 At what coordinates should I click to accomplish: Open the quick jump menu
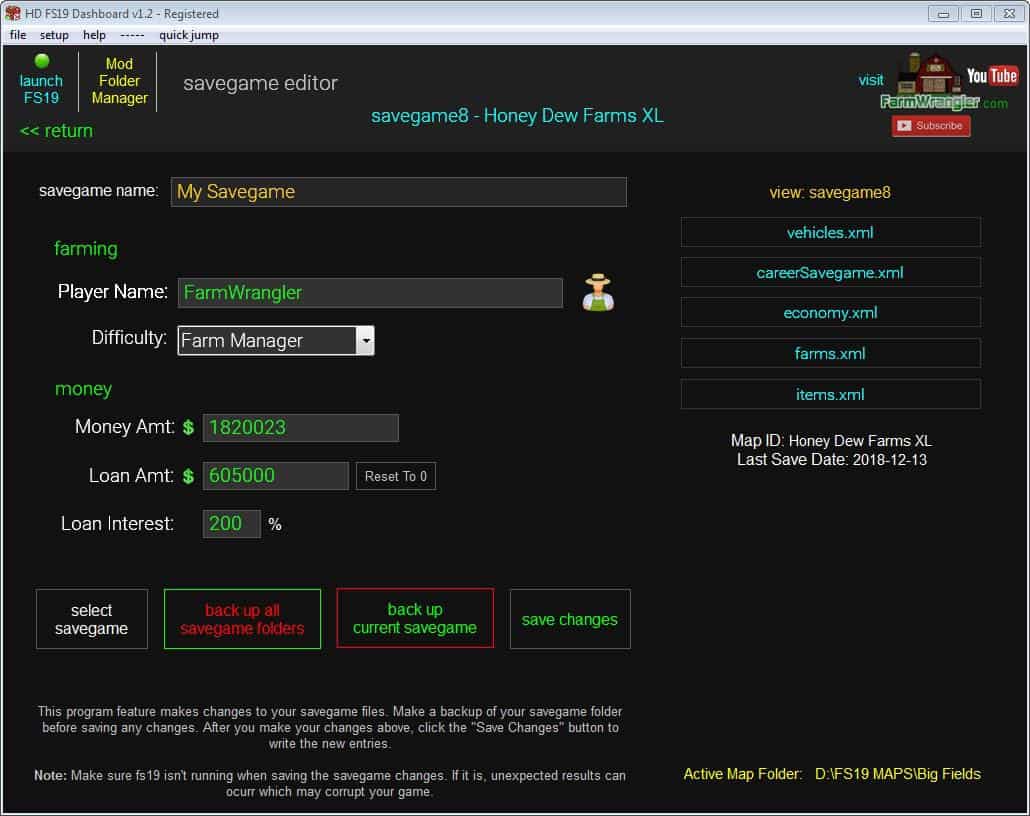pyautogui.click(x=188, y=35)
